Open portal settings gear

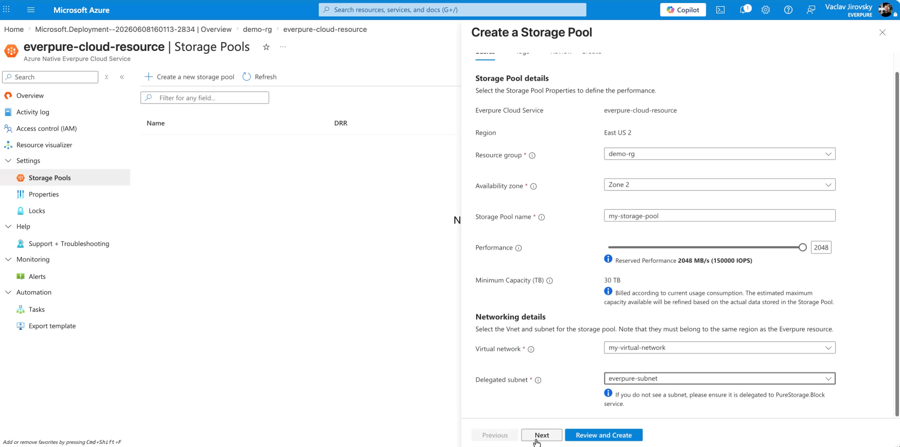[x=766, y=10]
